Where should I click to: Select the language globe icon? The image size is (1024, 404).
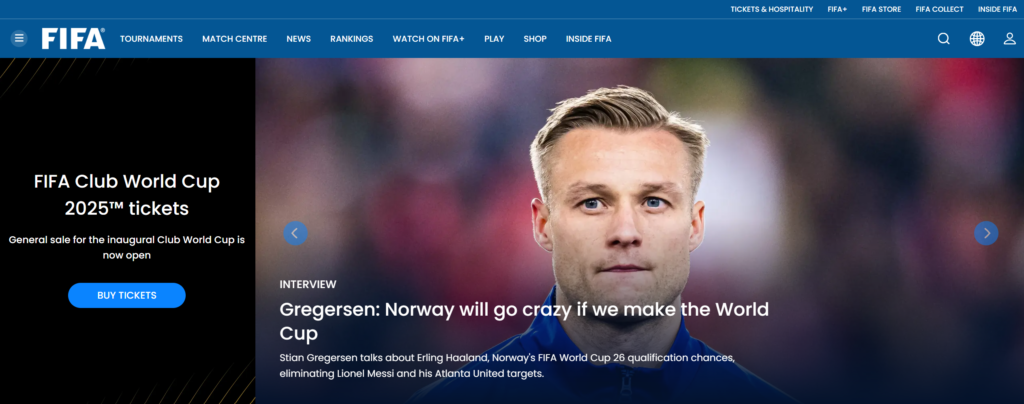click(x=977, y=39)
